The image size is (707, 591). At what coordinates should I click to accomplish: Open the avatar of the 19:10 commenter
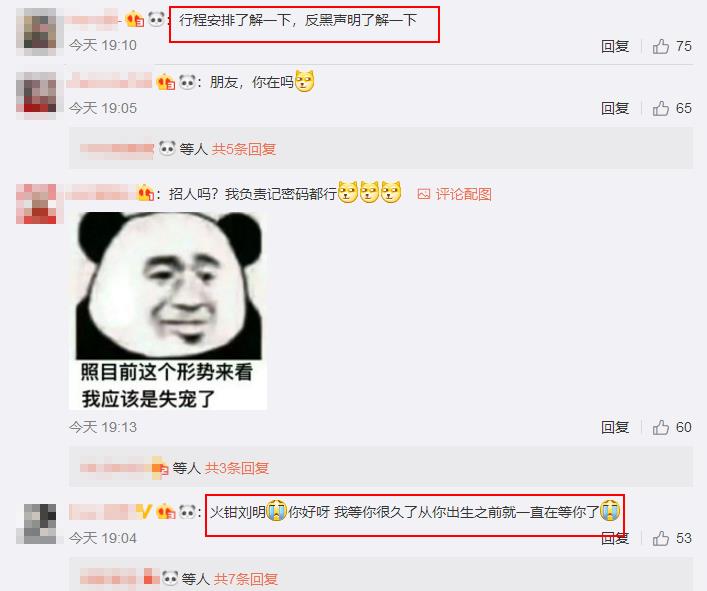pos(37,32)
